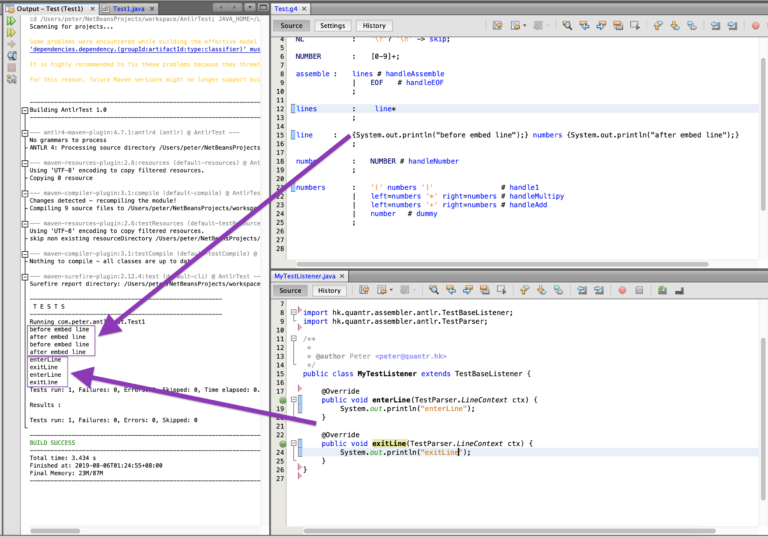This screenshot has width=768, height=538.
Task: Open History view of Test.g4
Action: pyautogui.click(x=374, y=25)
